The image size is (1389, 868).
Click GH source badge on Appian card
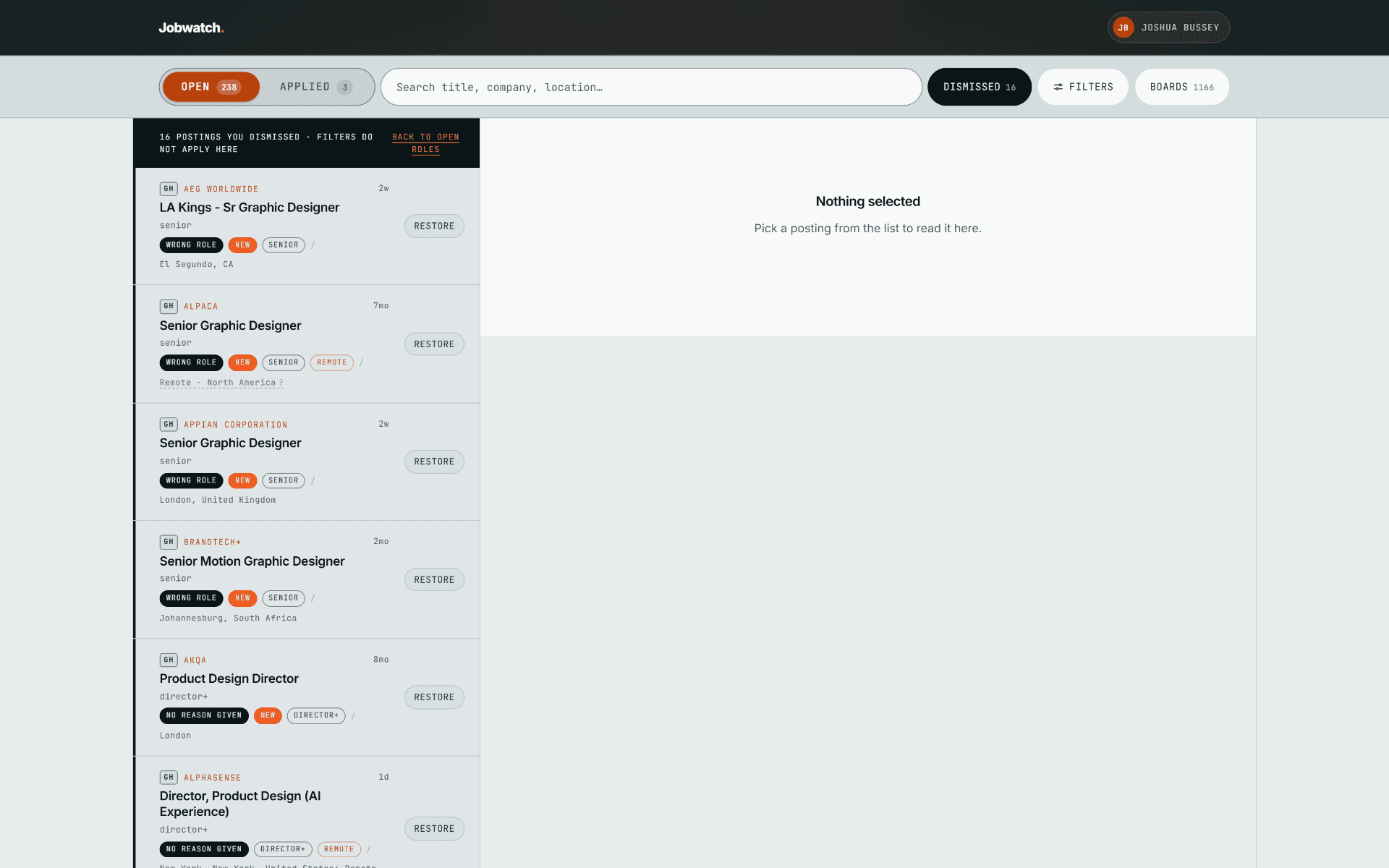(169, 425)
